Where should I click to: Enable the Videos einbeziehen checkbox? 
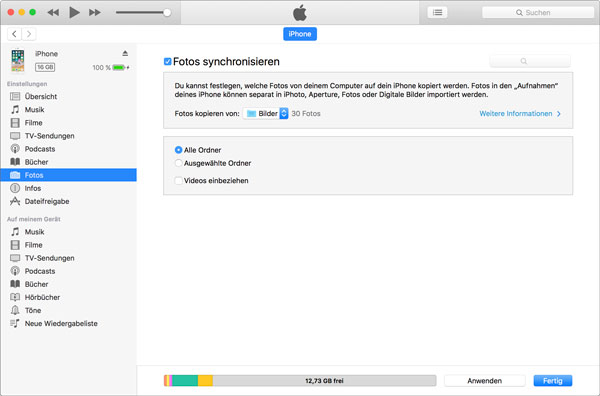point(178,181)
